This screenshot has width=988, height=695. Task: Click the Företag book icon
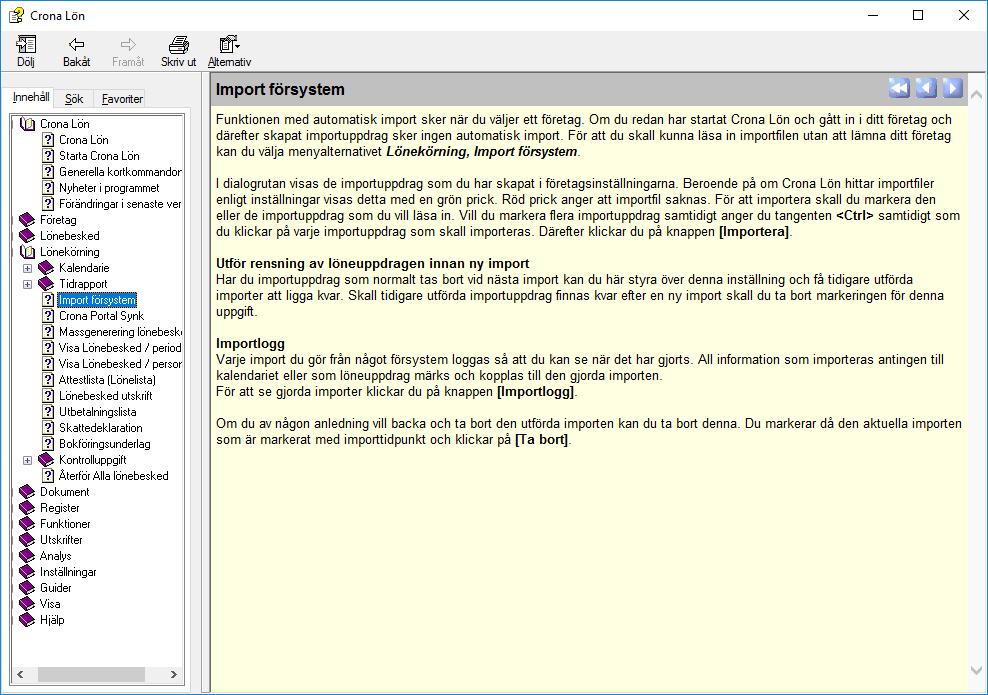[27, 220]
